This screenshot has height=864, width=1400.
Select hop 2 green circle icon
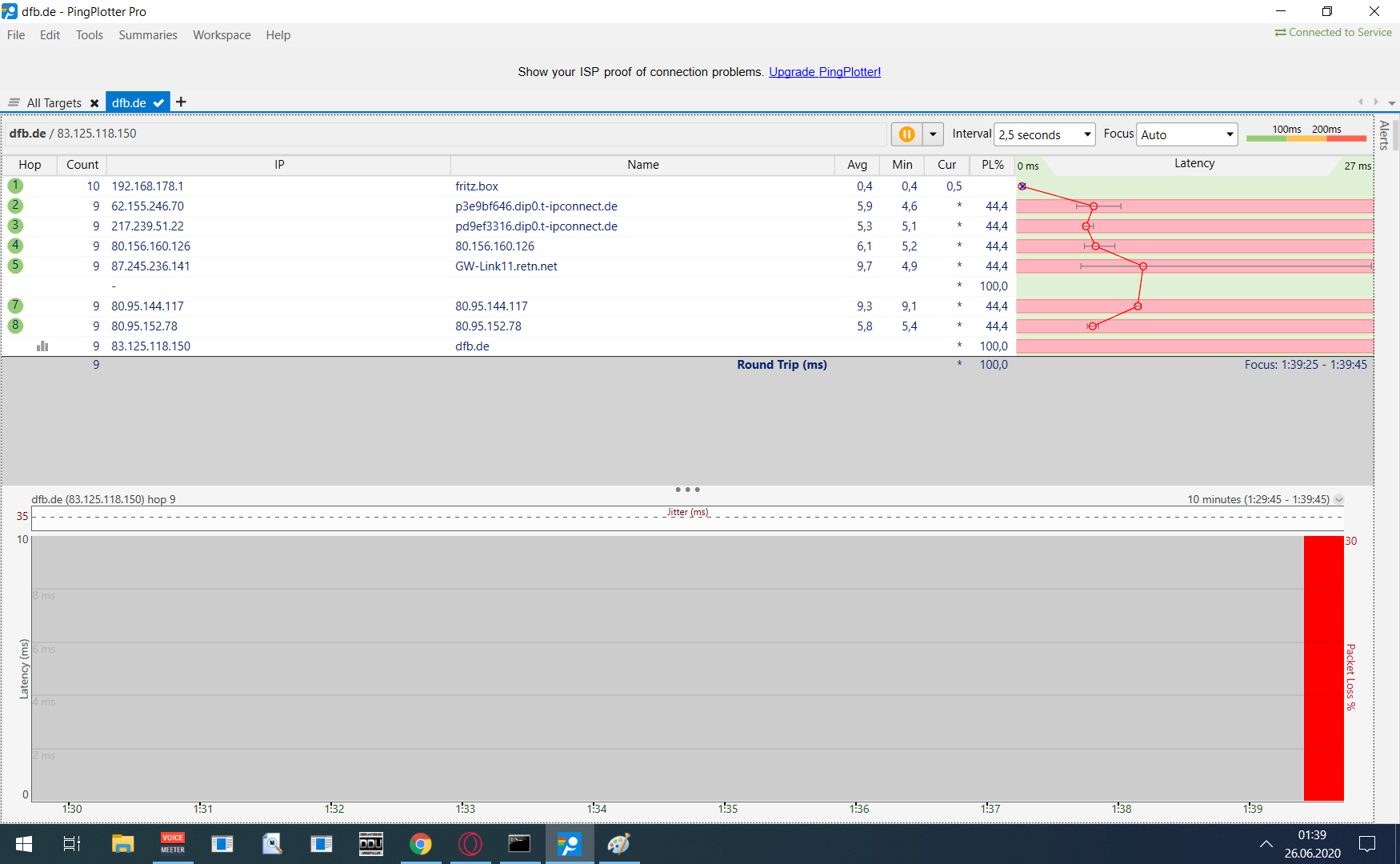coord(15,206)
